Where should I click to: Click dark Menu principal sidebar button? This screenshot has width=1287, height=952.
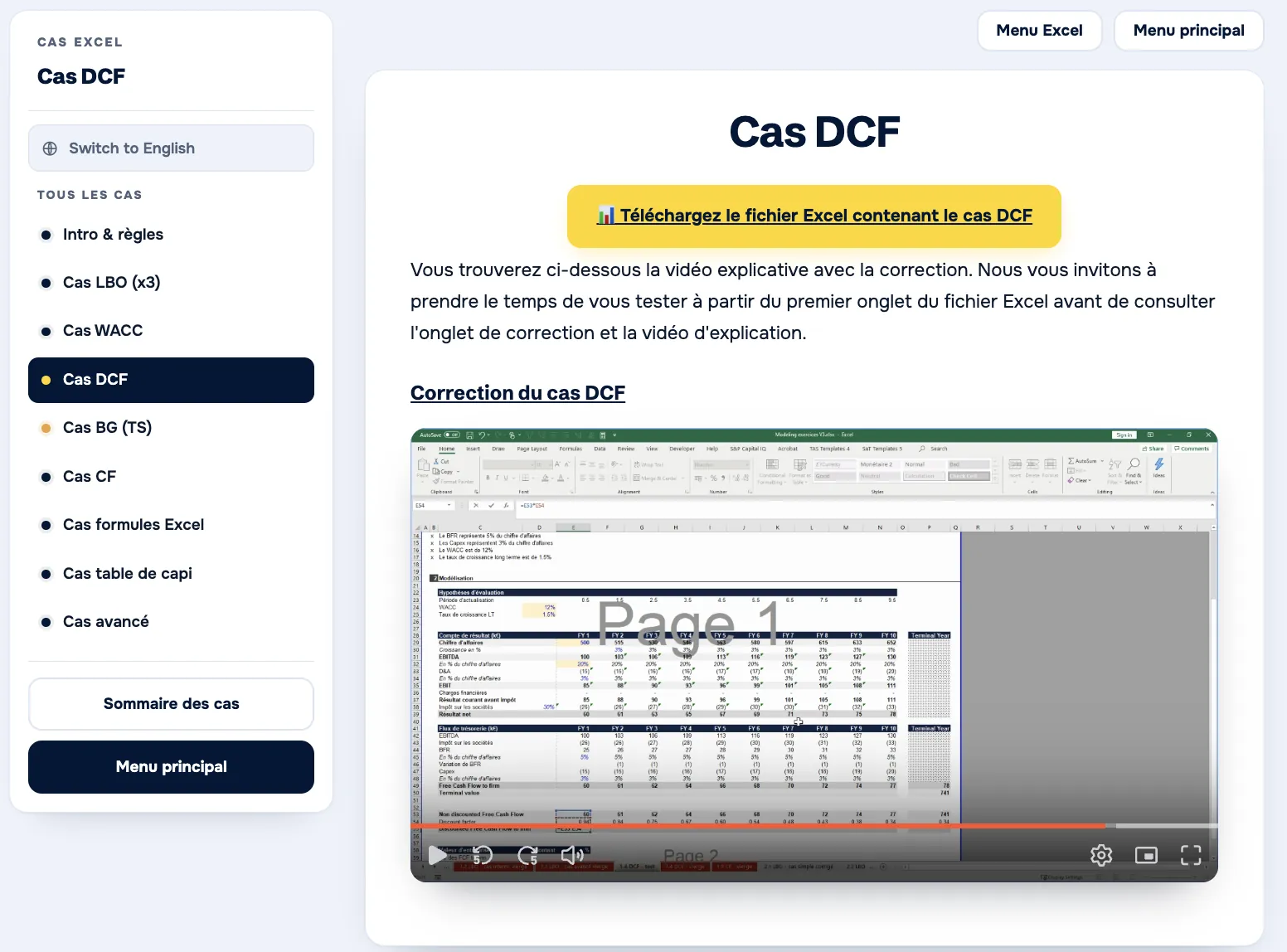point(171,767)
